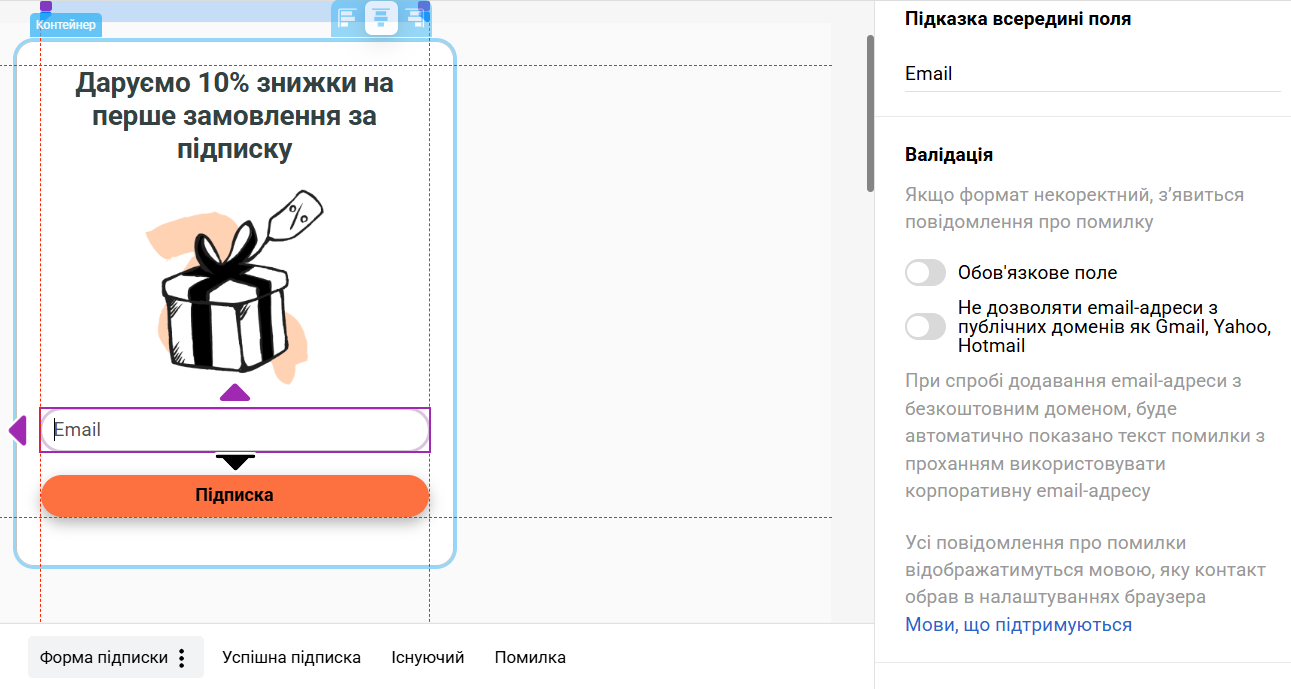The image size is (1291, 689).
Task: Click the Контейнер label tag
Action: [65, 25]
